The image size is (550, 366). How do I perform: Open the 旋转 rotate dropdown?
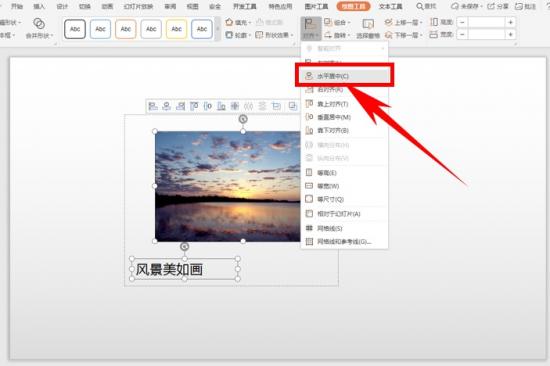point(337,35)
